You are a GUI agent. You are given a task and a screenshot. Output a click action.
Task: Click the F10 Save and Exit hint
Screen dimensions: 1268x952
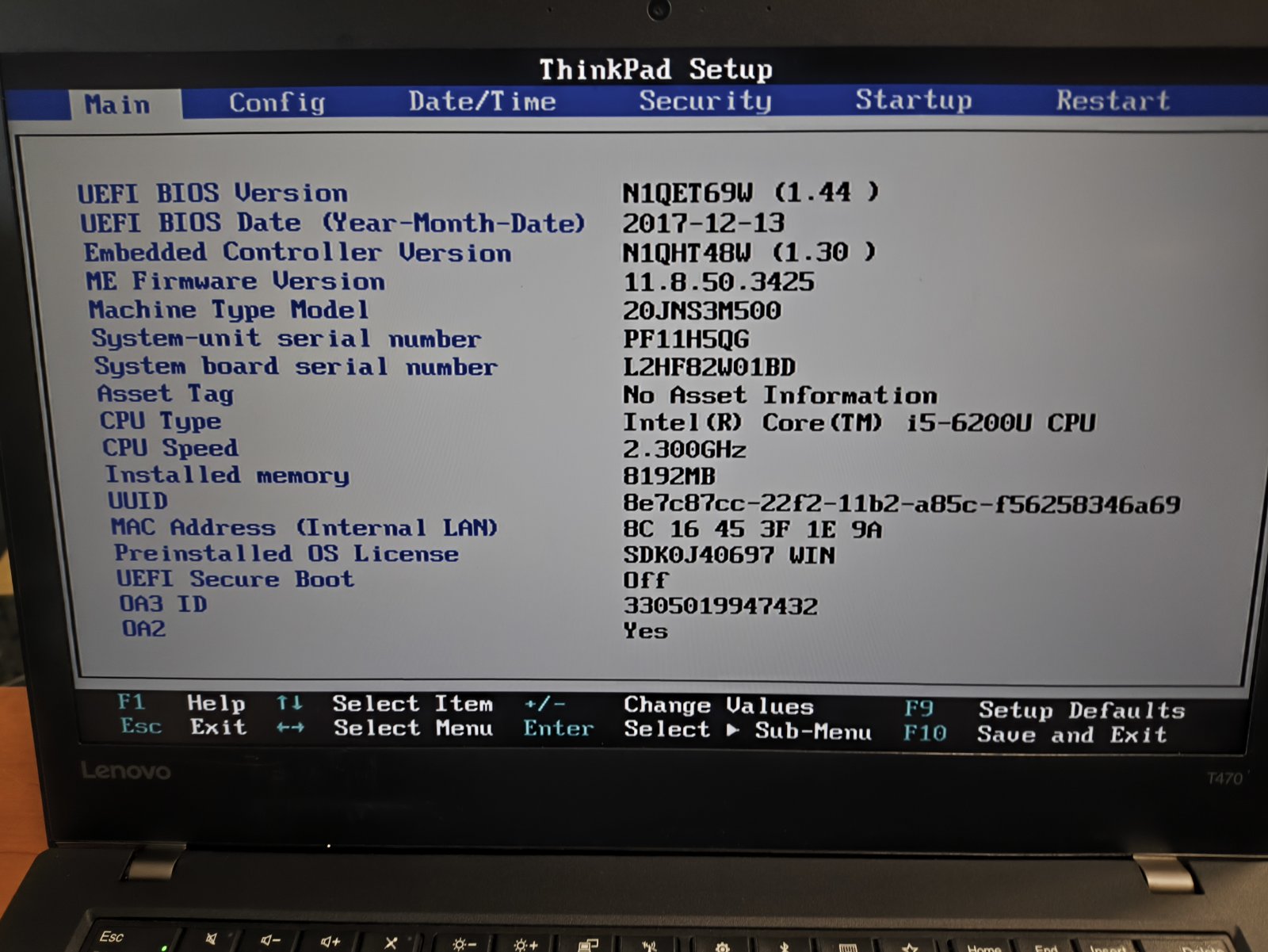(1034, 734)
